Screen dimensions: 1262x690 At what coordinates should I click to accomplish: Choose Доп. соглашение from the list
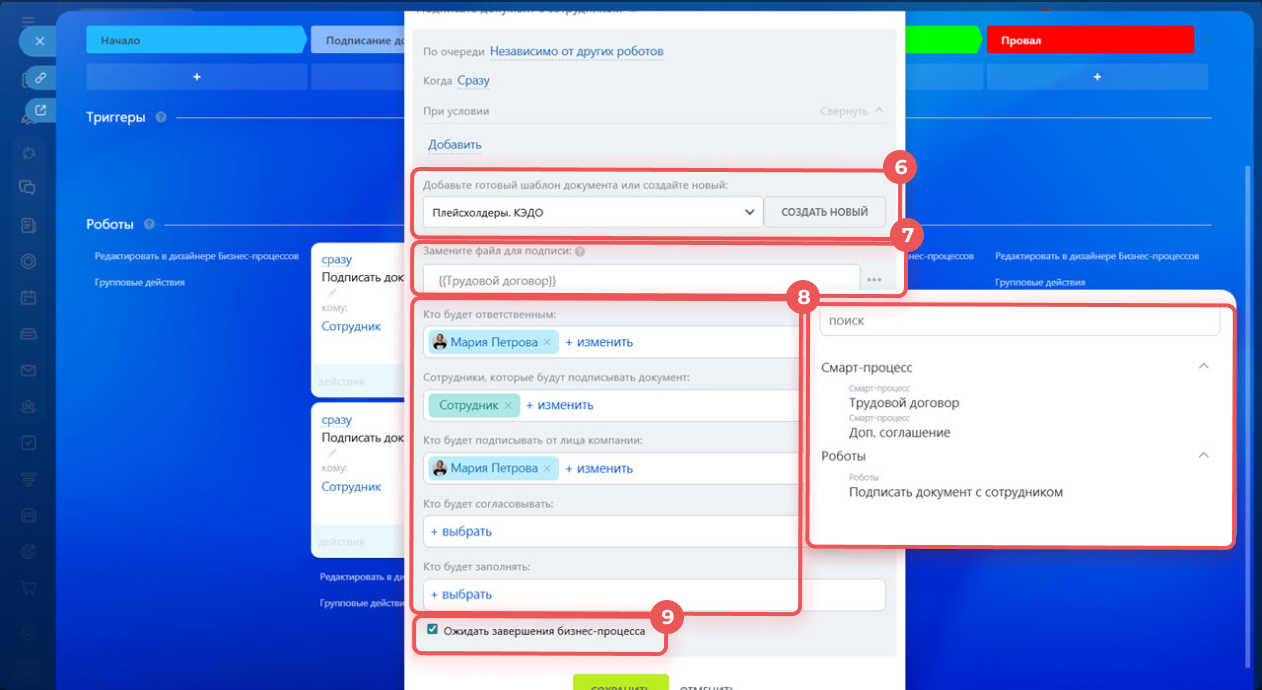coord(899,433)
